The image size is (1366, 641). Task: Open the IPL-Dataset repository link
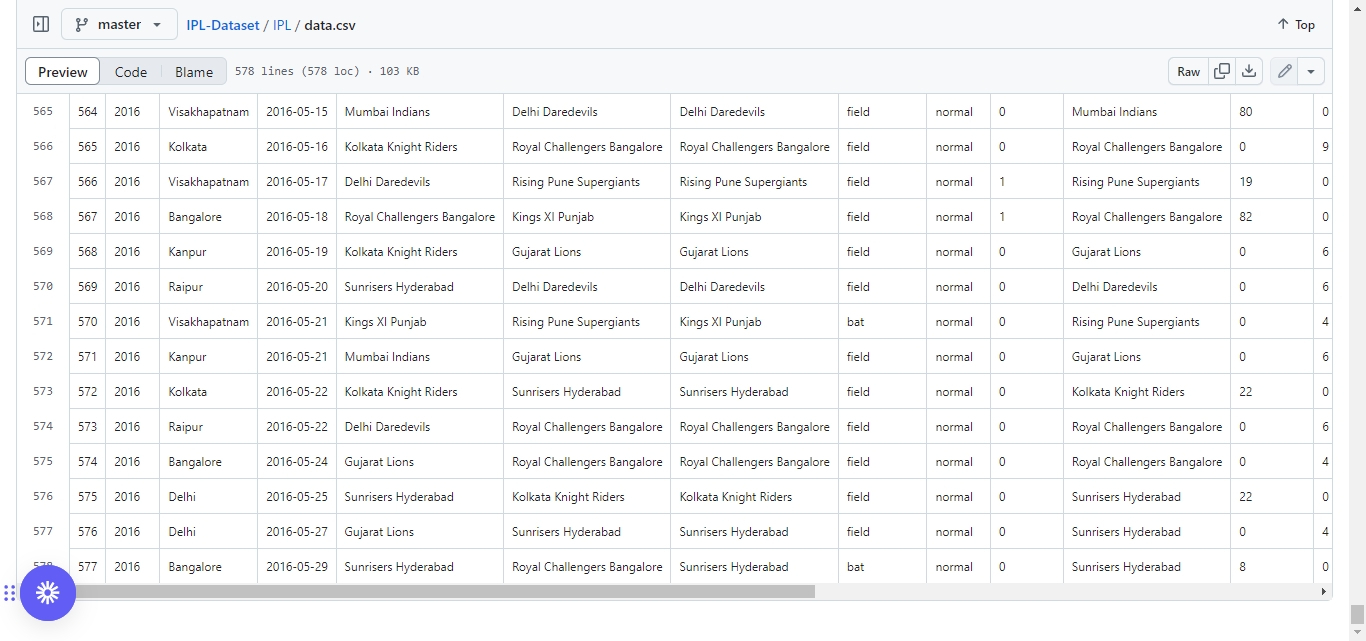[x=223, y=25]
